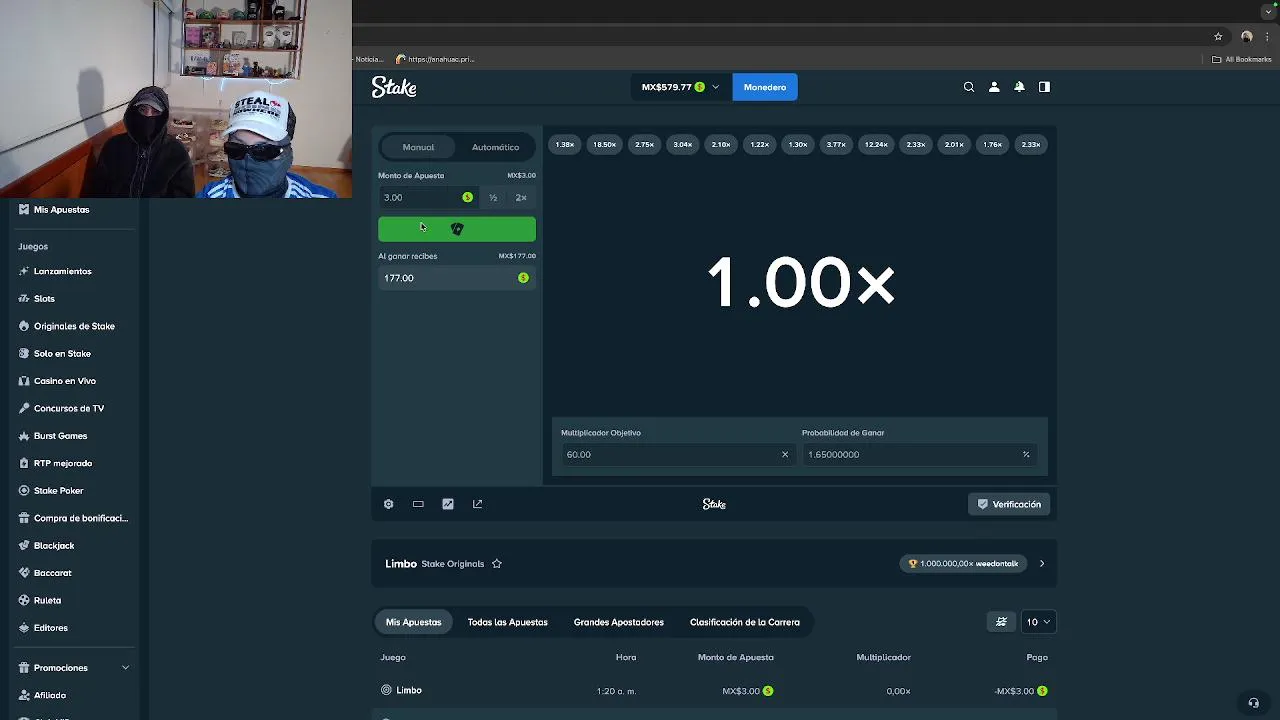This screenshot has width=1280, height=720.
Task: Select Automático betting mode
Action: (x=495, y=147)
